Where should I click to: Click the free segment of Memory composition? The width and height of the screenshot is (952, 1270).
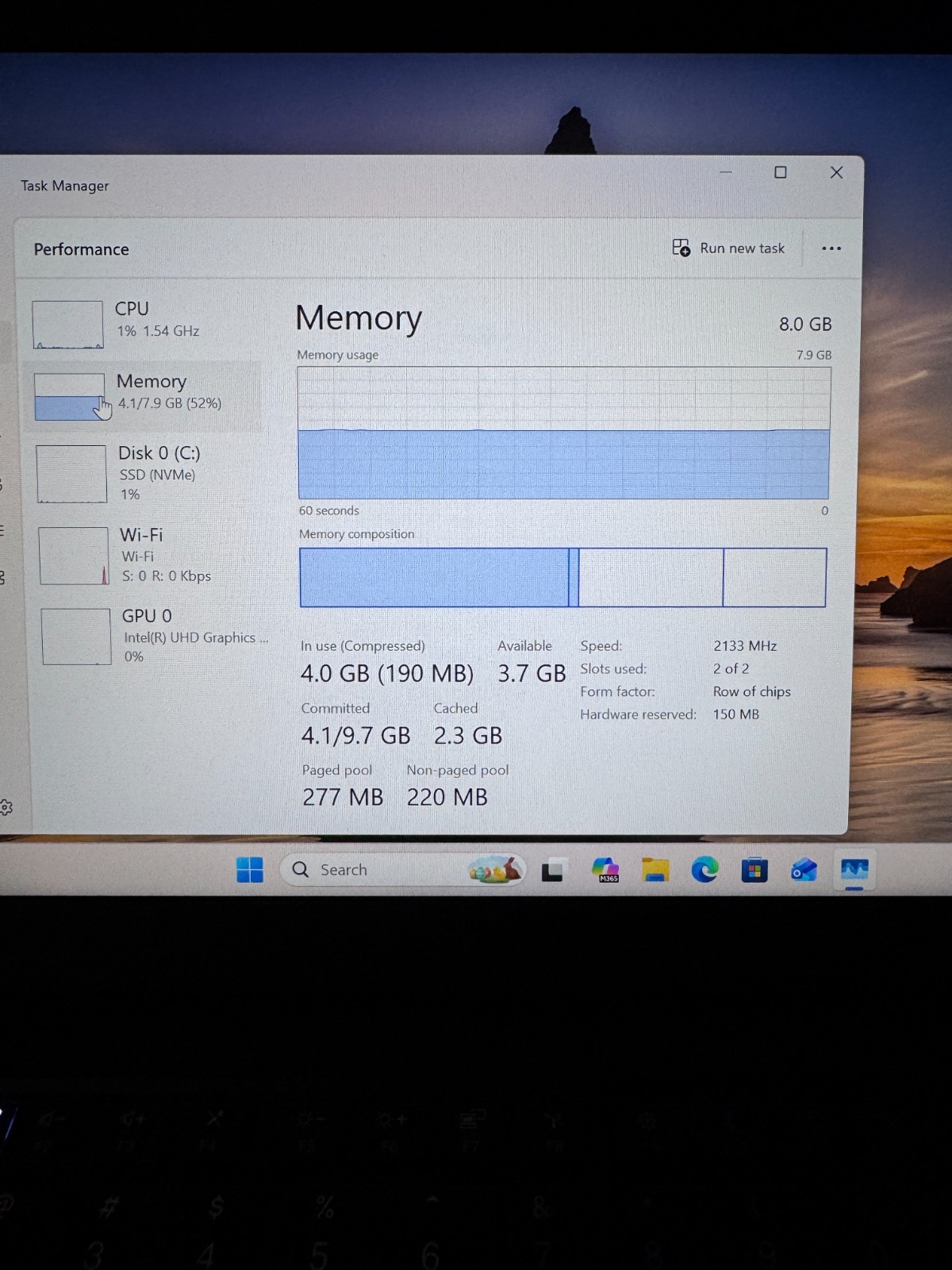coord(774,577)
